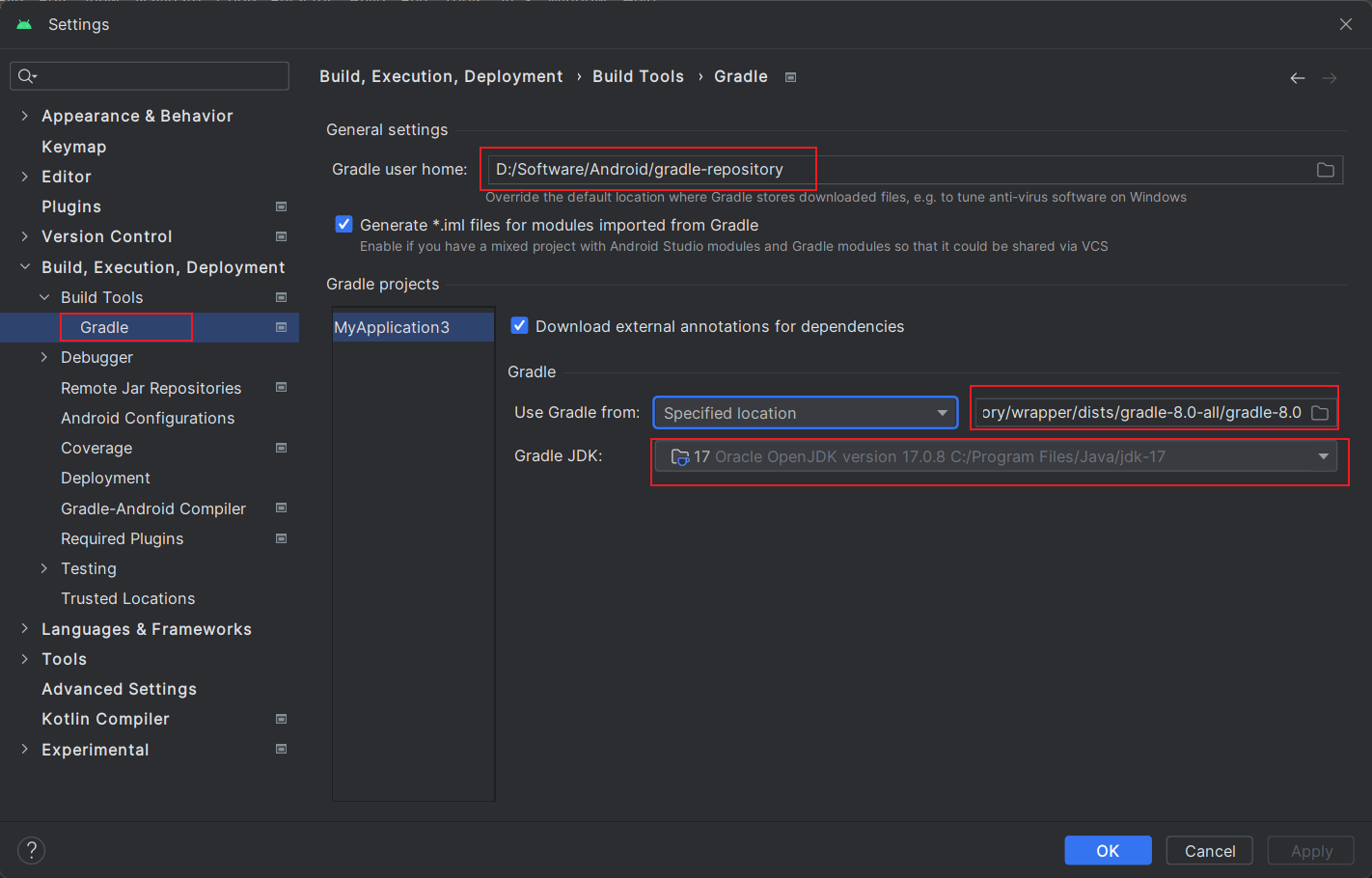Expand Languages & Frameworks section
The width and height of the screenshot is (1372, 878).
click(x=25, y=629)
